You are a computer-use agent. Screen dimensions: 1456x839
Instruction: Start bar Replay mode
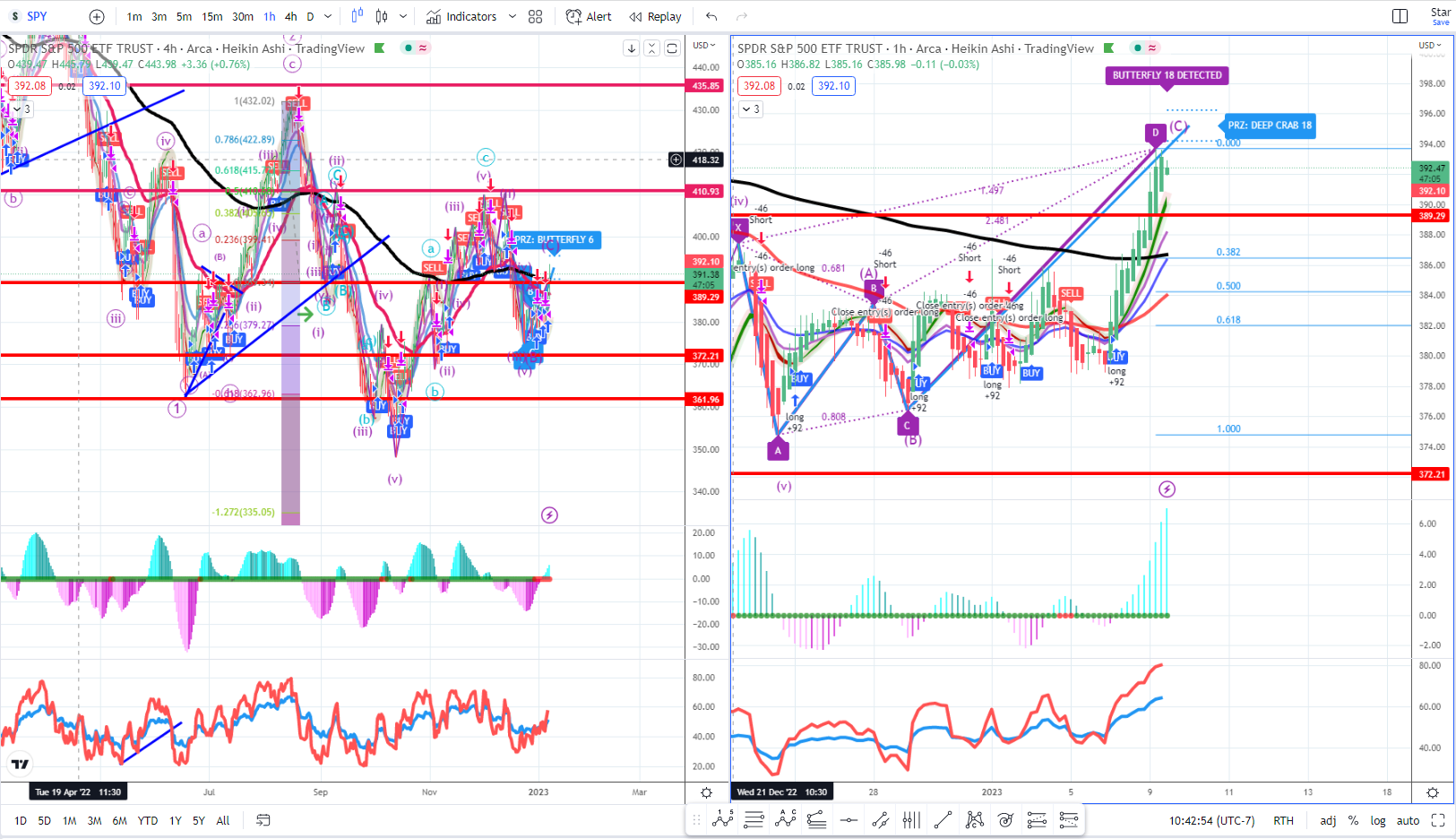tap(655, 16)
